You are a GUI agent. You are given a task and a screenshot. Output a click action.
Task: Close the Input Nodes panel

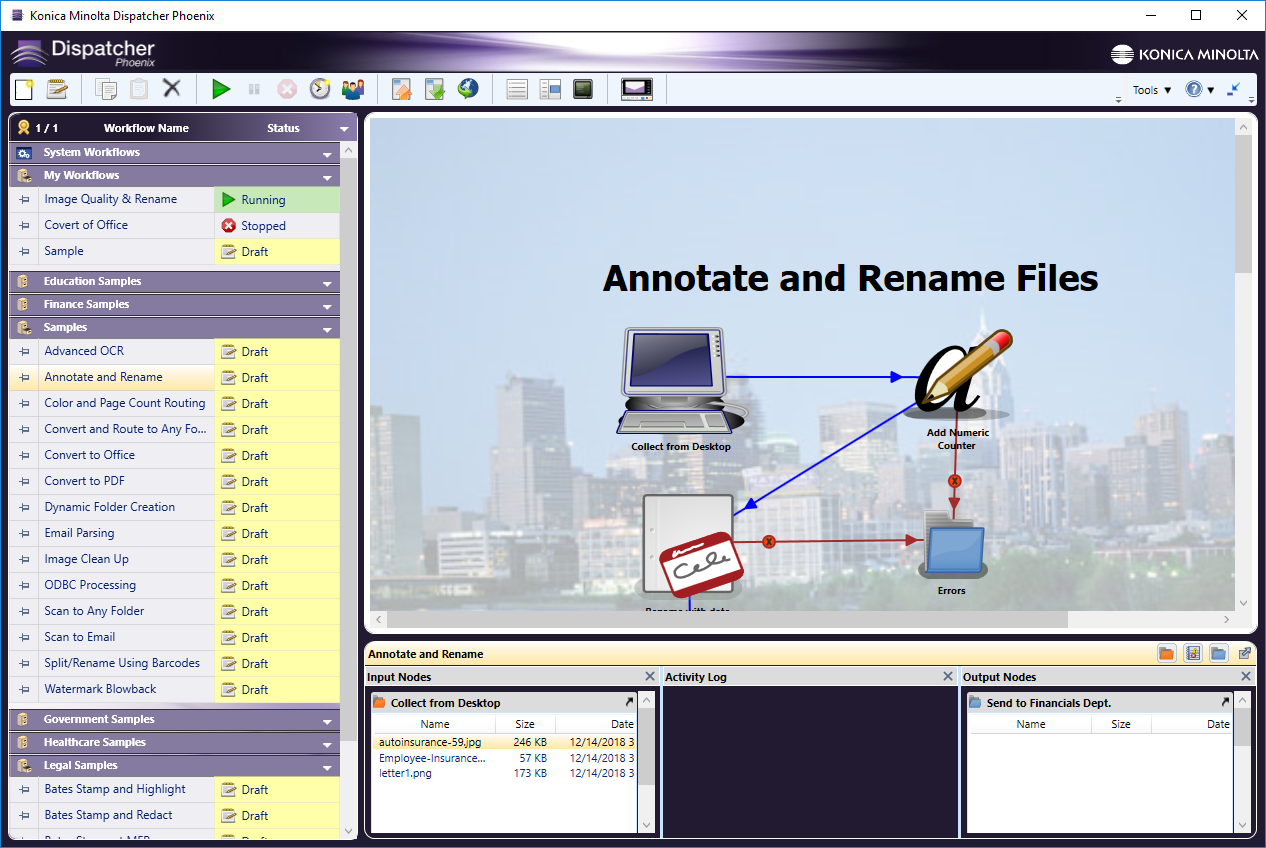pyautogui.click(x=650, y=677)
